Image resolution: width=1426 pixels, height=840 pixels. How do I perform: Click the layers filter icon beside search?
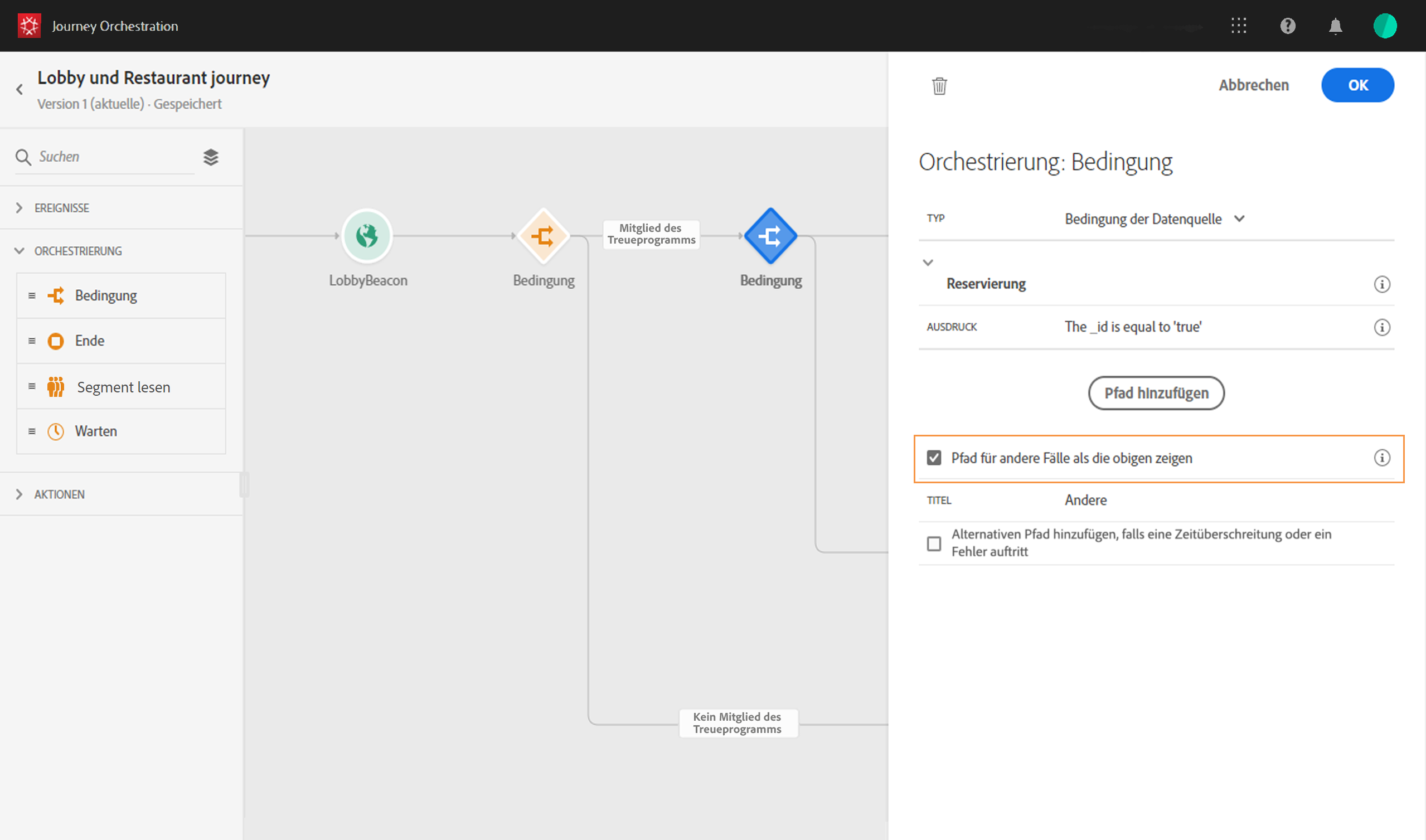211,157
